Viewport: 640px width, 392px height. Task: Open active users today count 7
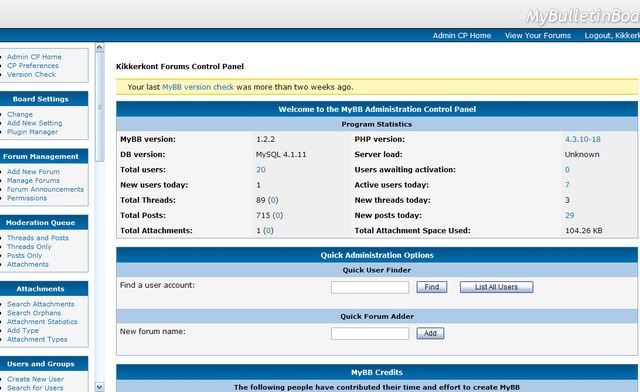tap(567, 185)
